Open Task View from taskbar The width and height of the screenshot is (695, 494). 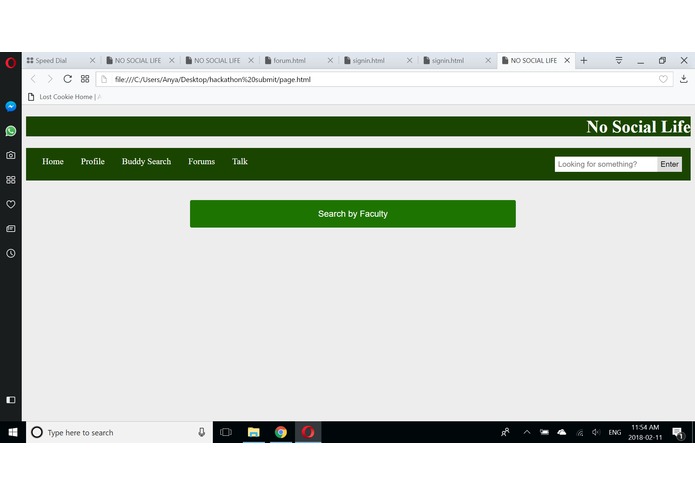[x=226, y=432]
